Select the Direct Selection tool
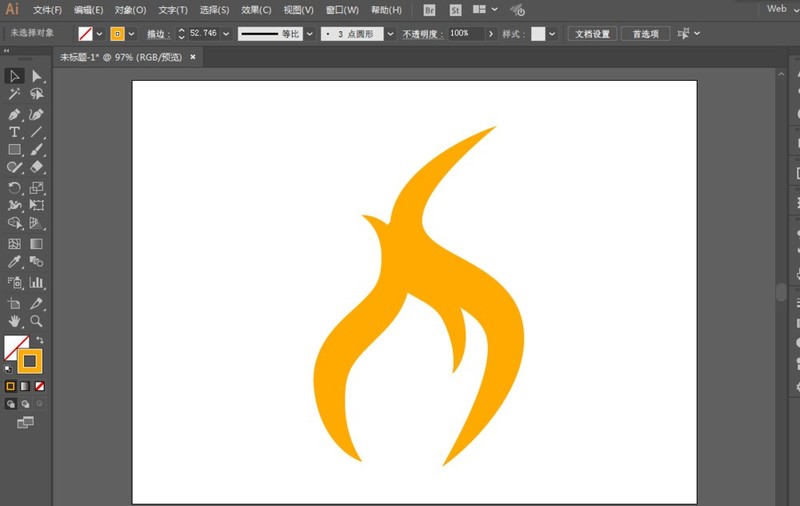This screenshot has width=800, height=506. pos(36,76)
